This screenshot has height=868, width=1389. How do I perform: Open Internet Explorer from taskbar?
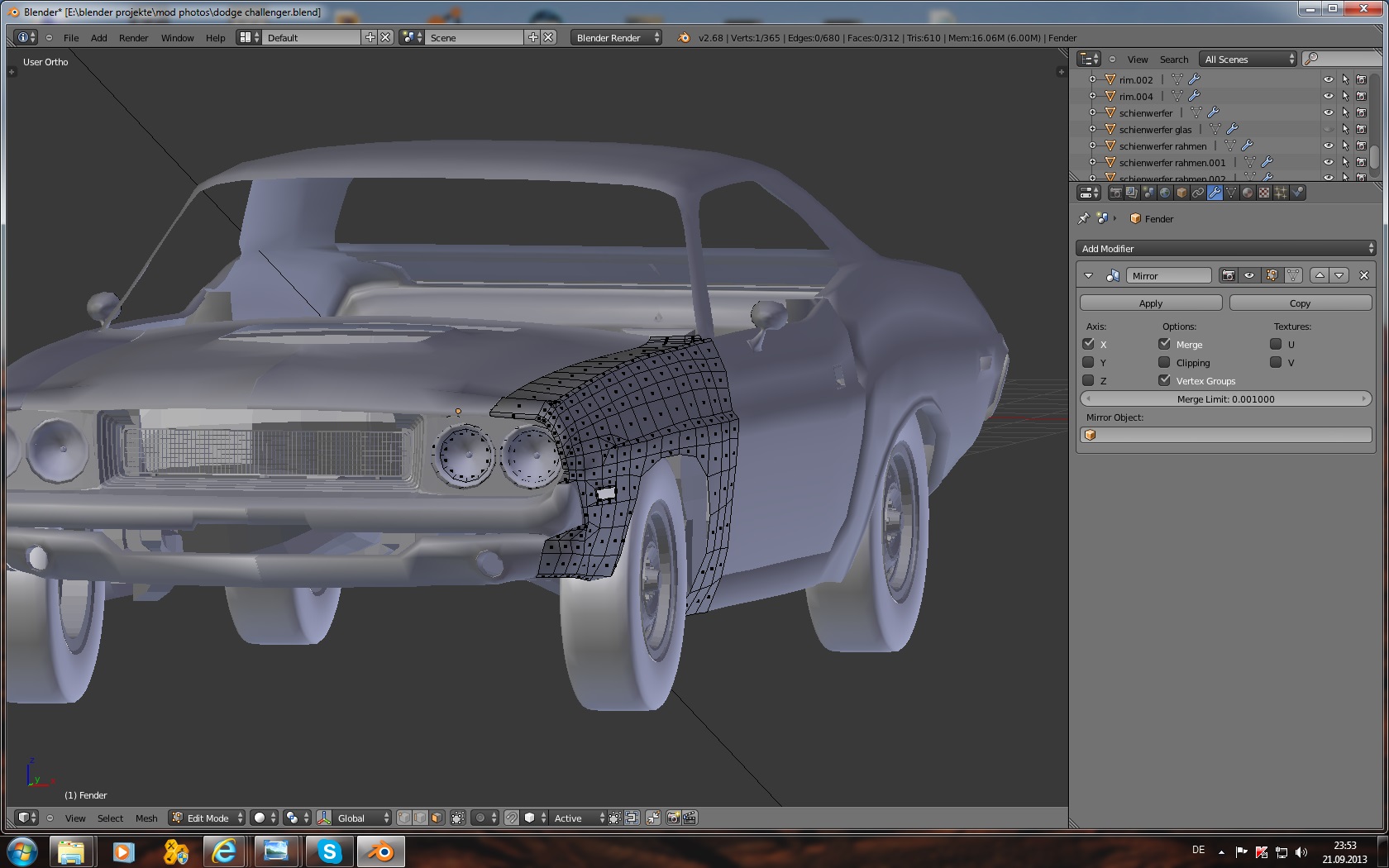pos(225,851)
